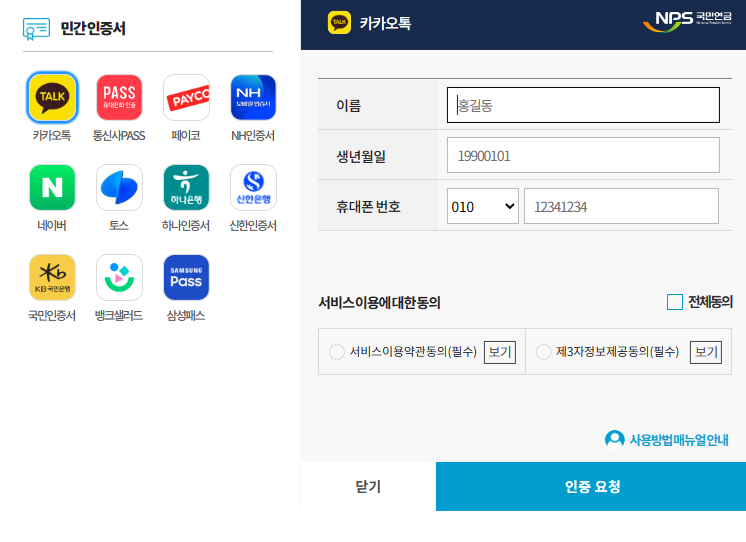The height and width of the screenshot is (542, 746).
Task: Click the 삼성패스 label text
Action: pos(186,315)
